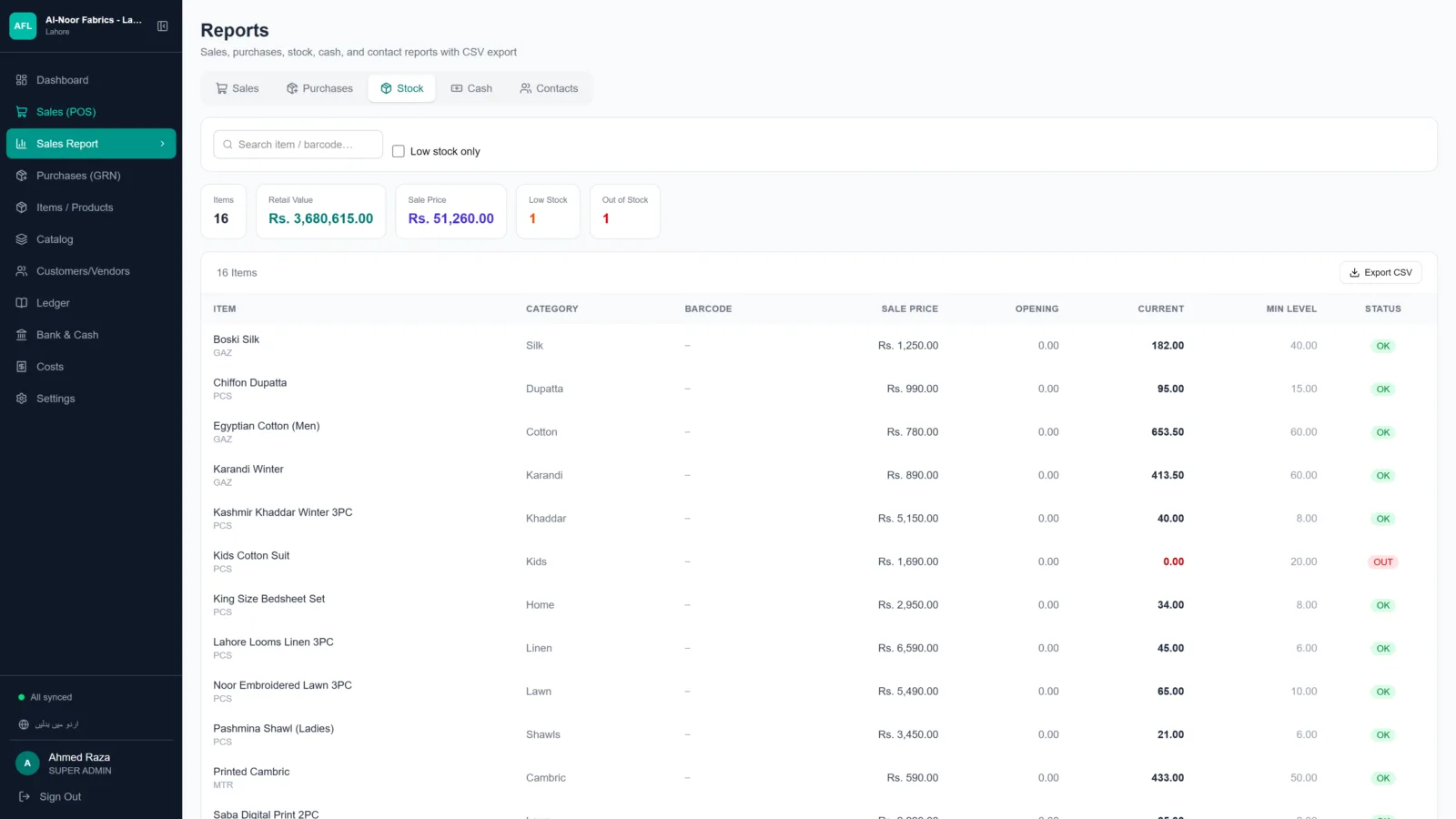Click the Printed Cambric item name
The width and height of the screenshot is (1456, 819).
[x=251, y=772]
